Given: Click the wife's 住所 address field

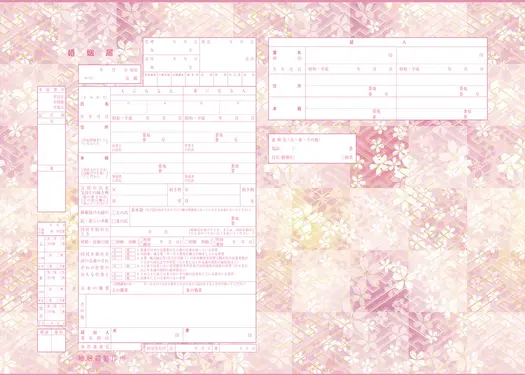Looking at the screenshot, I should click(220, 132).
